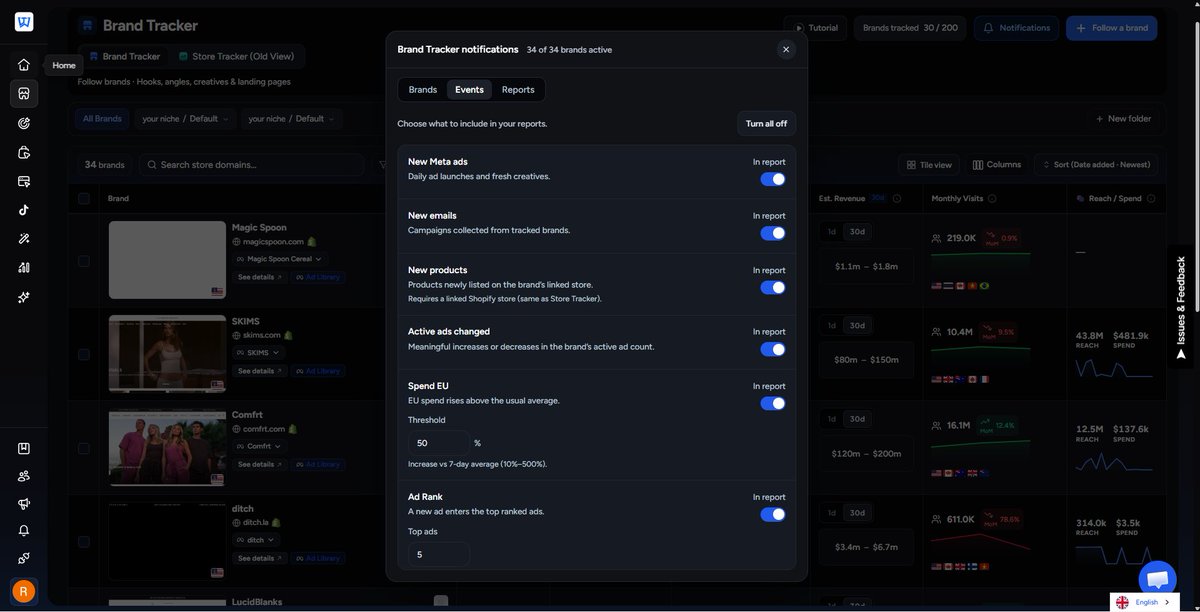
Task: Switch to the Brands tab in dialog
Action: (423, 90)
